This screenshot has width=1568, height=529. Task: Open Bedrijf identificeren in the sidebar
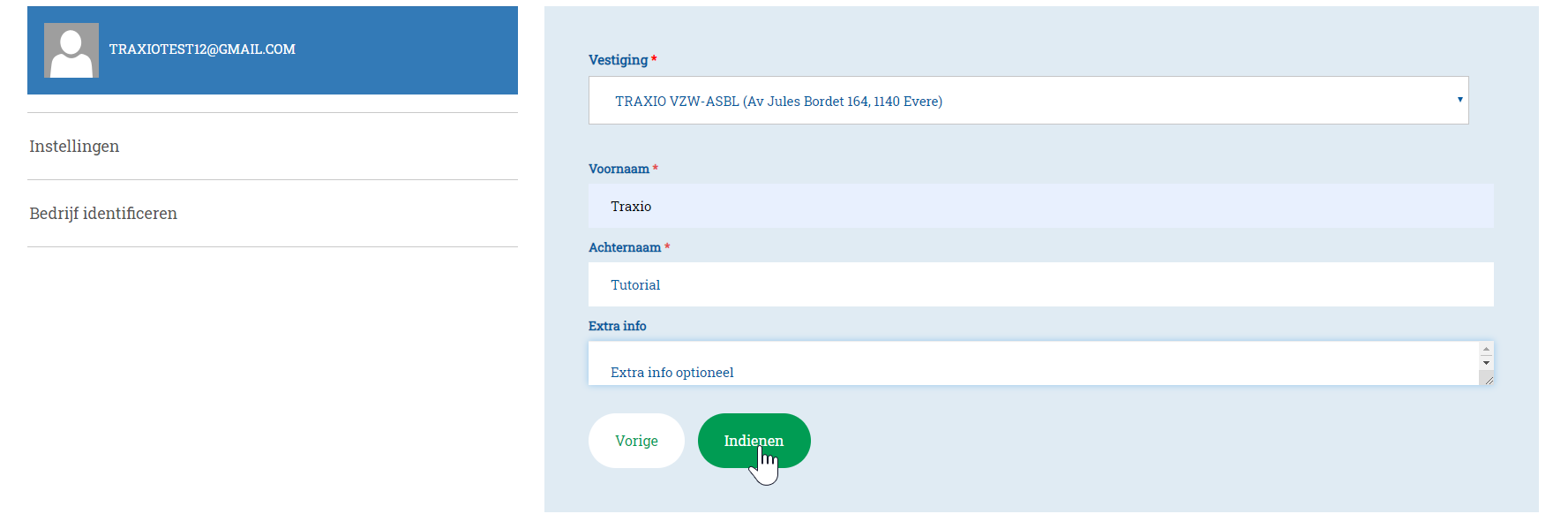[103, 214]
